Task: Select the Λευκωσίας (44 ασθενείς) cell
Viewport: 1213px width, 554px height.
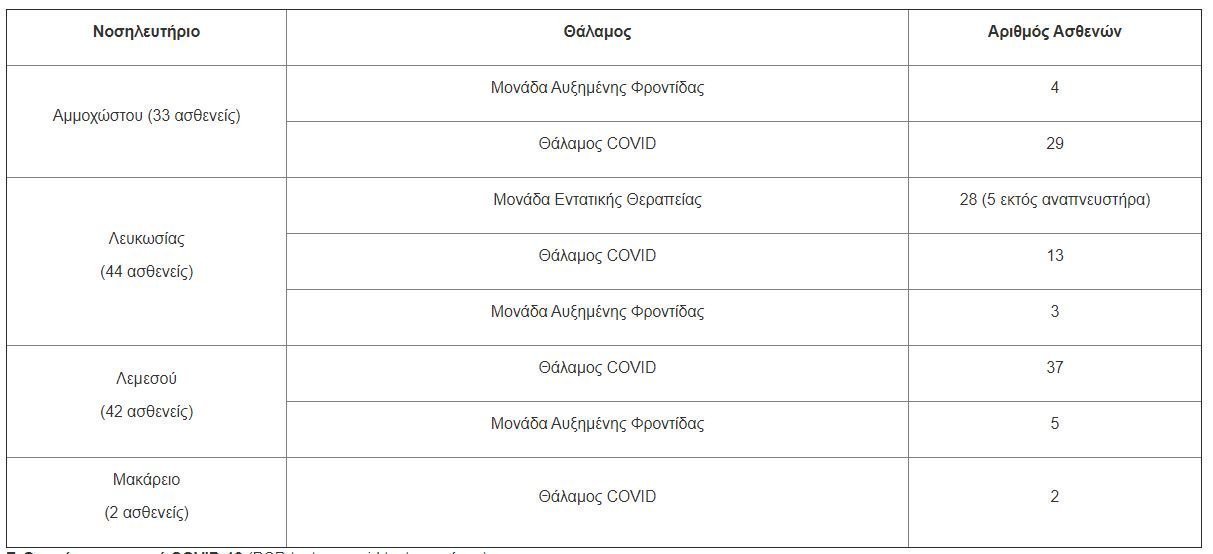Action: 146,262
